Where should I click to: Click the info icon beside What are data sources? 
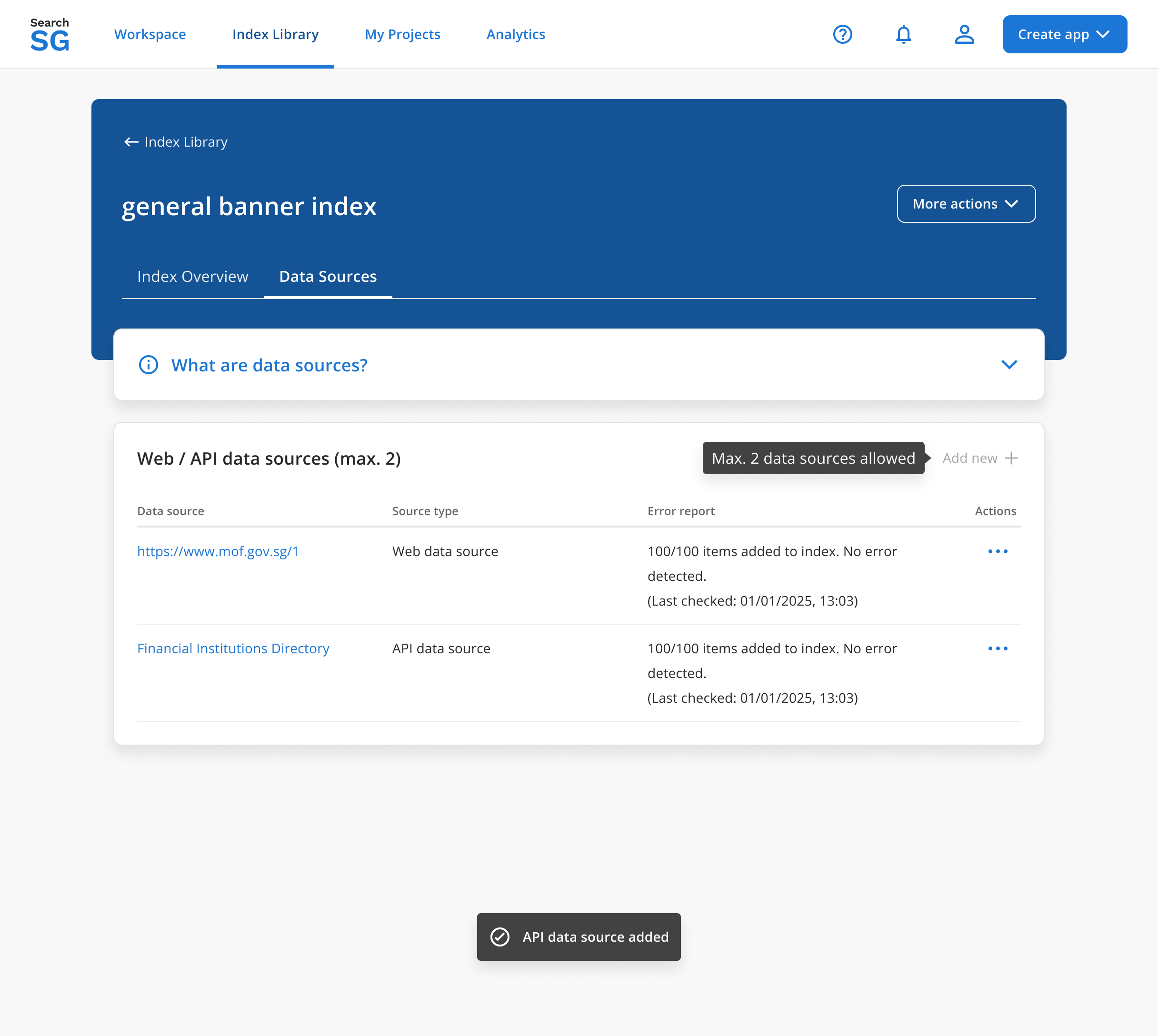click(149, 365)
